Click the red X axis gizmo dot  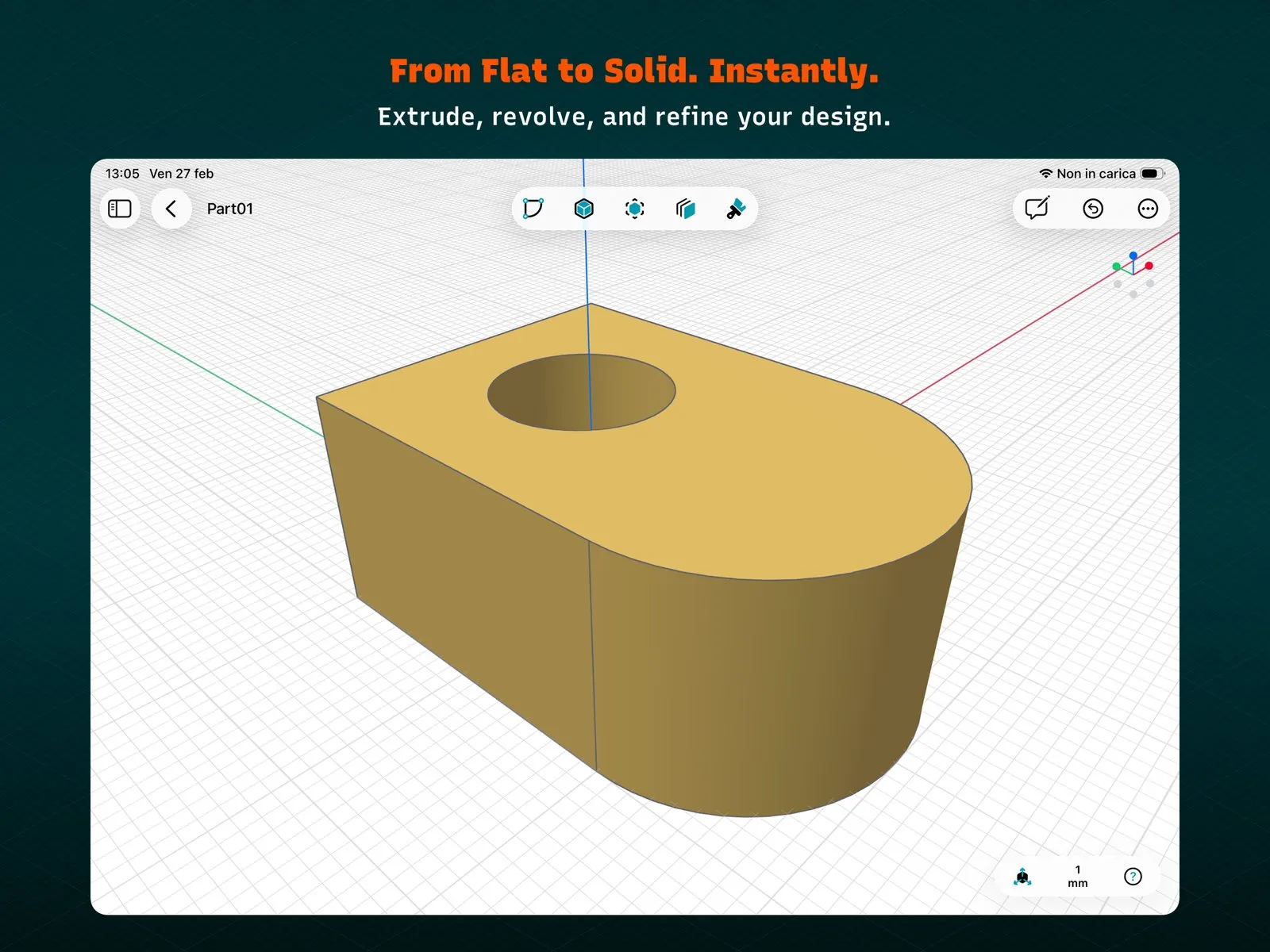click(1149, 266)
